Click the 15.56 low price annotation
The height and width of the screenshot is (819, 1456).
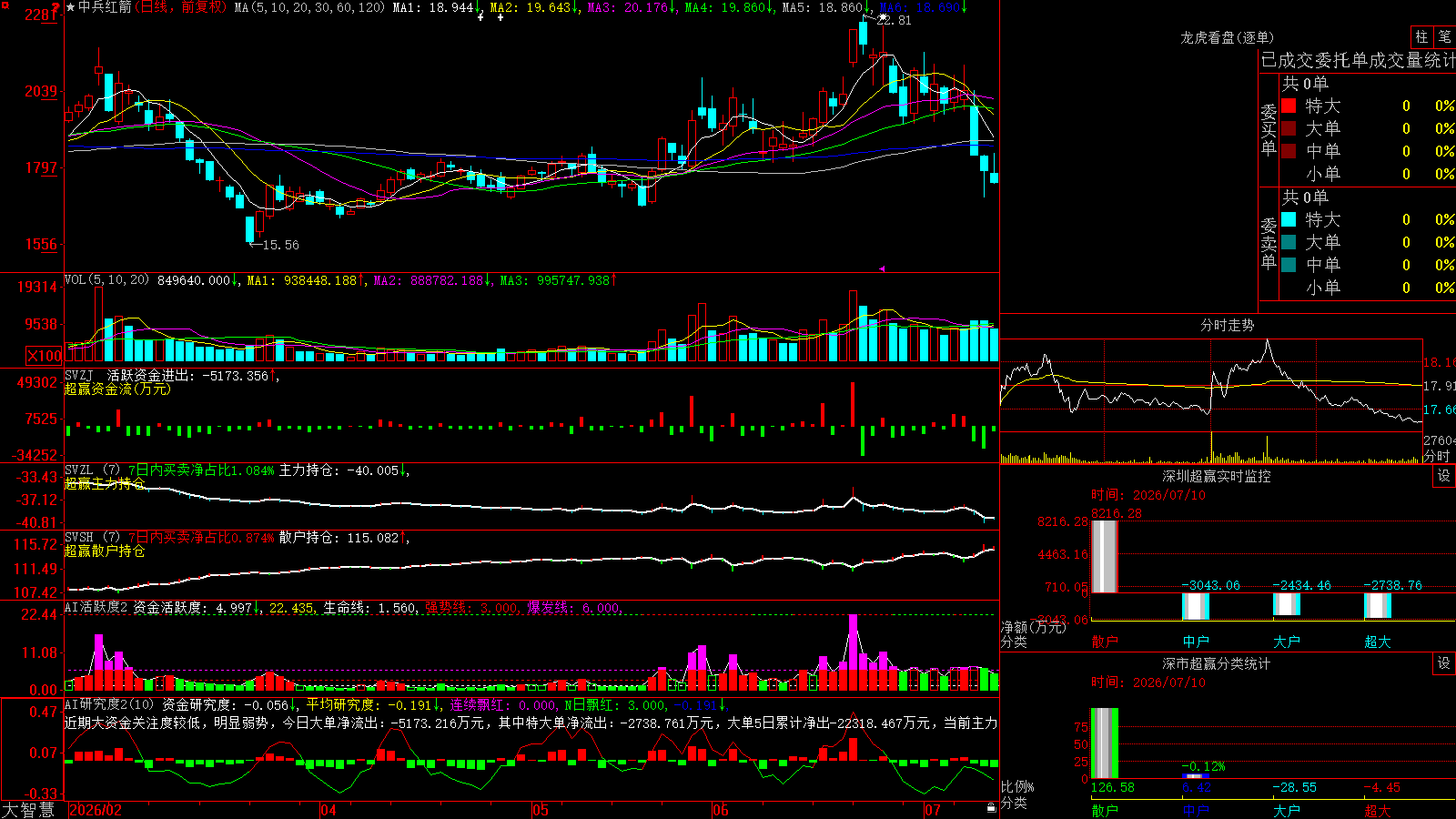tap(280, 245)
